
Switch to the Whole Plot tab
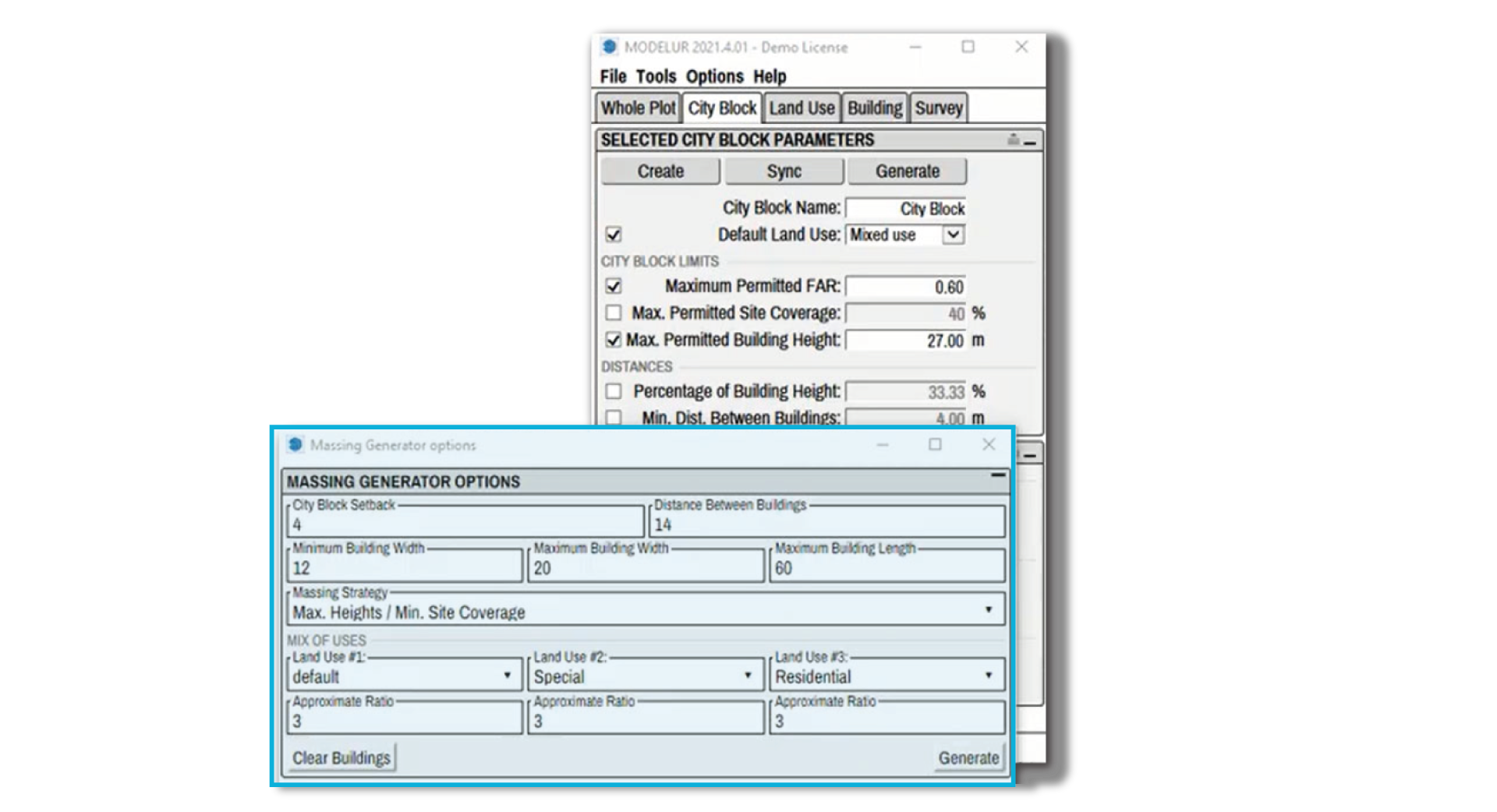[x=637, y=108]
